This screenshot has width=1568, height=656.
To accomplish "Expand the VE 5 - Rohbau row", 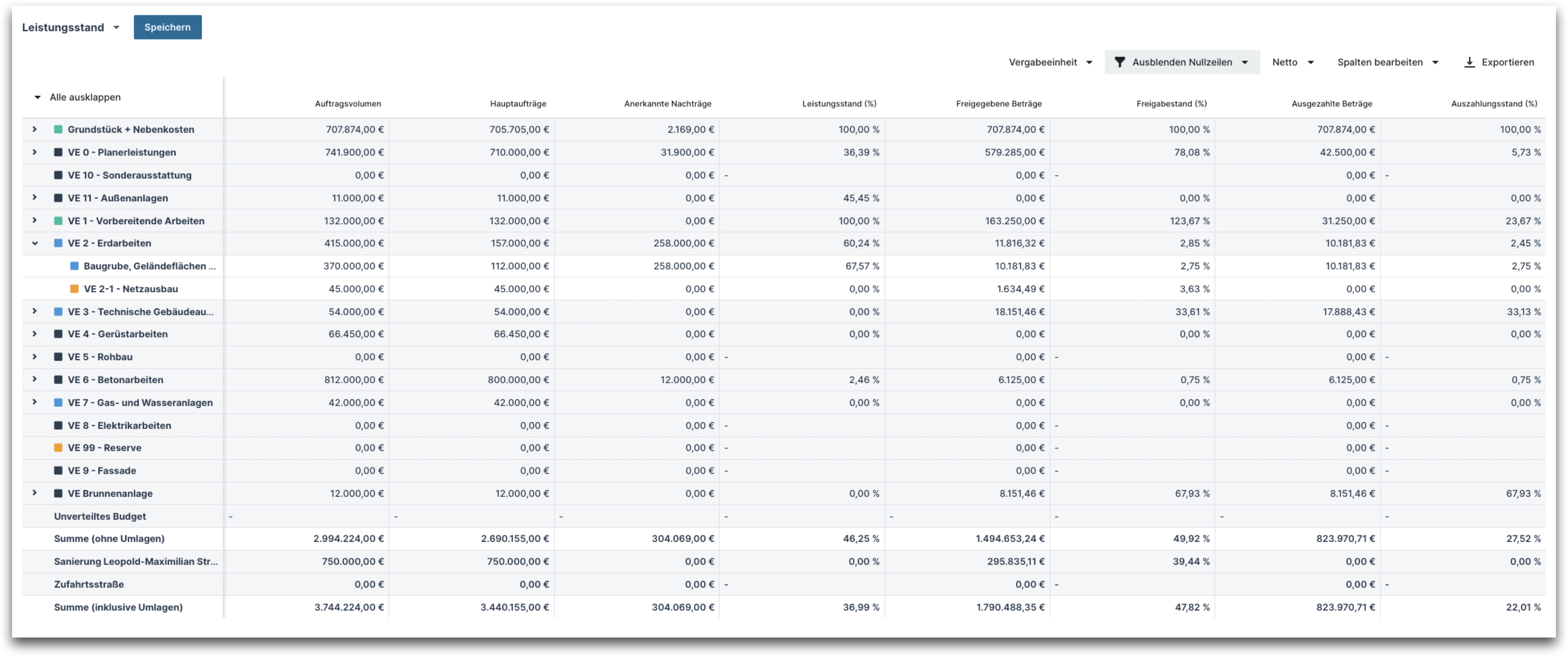I will (x=35, y=357).
